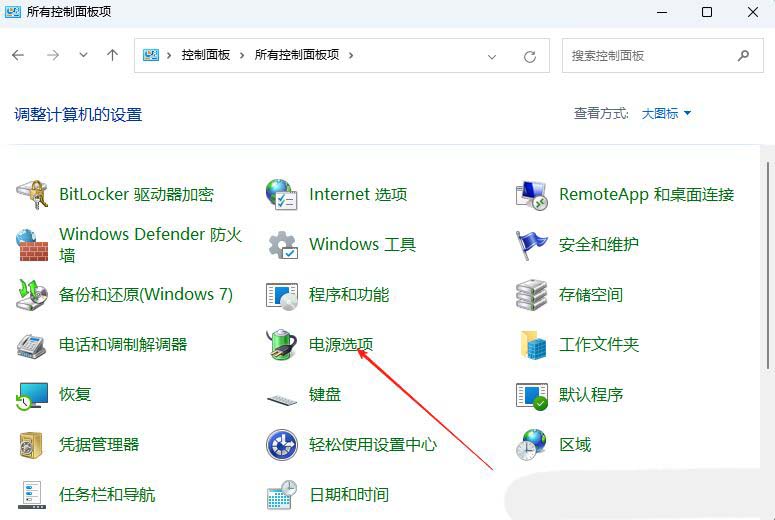
Task: Click the Control Panel title bar icon
Action: pos(12,11)
